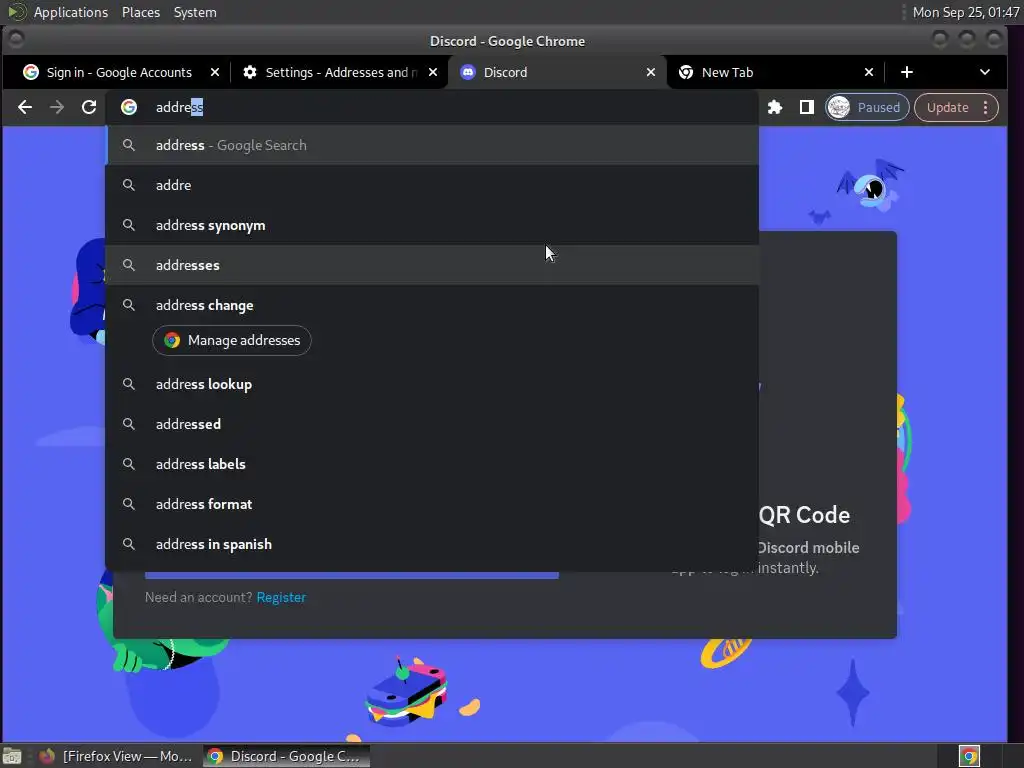Click the Manage addresses chip
Viewport: 1024px width, 768px height.
(x=232, y=340)
